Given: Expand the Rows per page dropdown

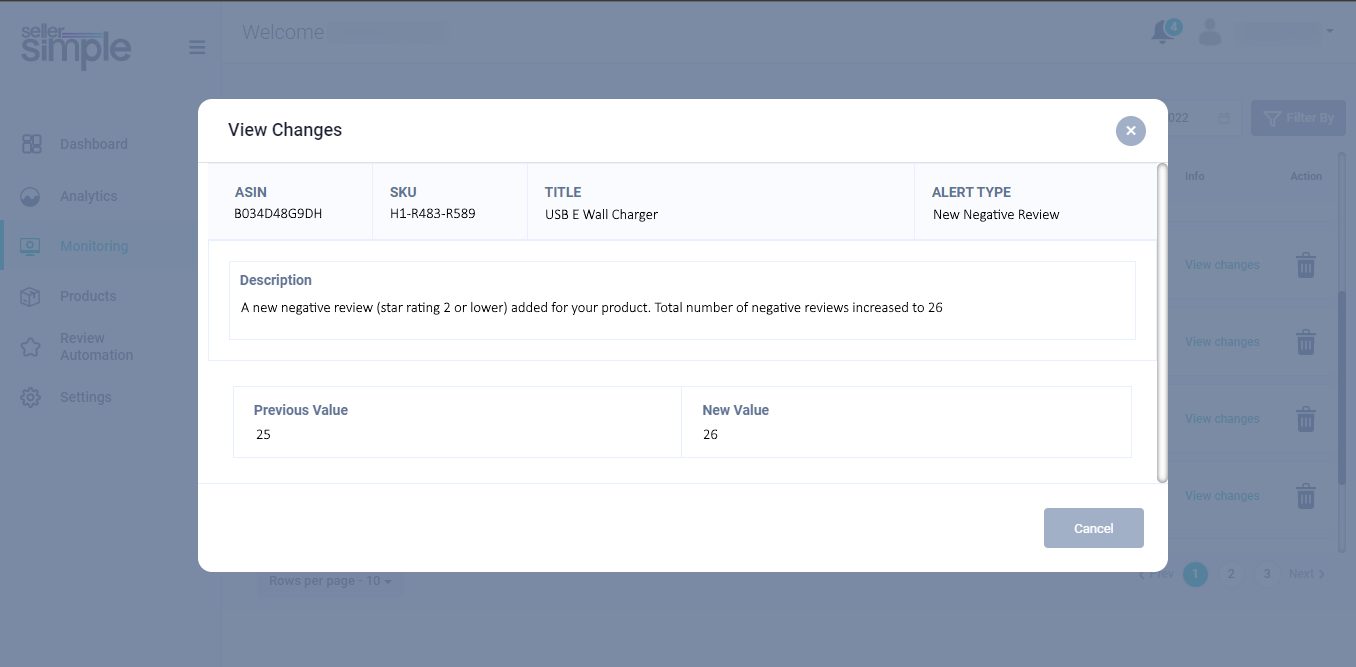Looking at the screenshot, I should coord(330,581).
